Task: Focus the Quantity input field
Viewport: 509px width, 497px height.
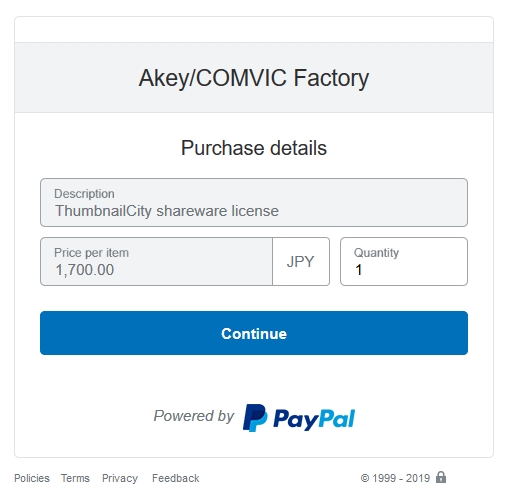Action: click(404, 262)
